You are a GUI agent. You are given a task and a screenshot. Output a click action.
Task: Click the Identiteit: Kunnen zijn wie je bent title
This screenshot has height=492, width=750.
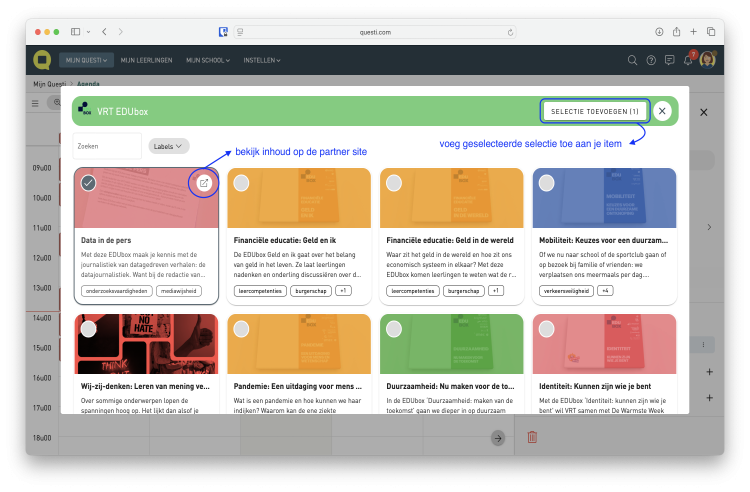pos(595,386)
